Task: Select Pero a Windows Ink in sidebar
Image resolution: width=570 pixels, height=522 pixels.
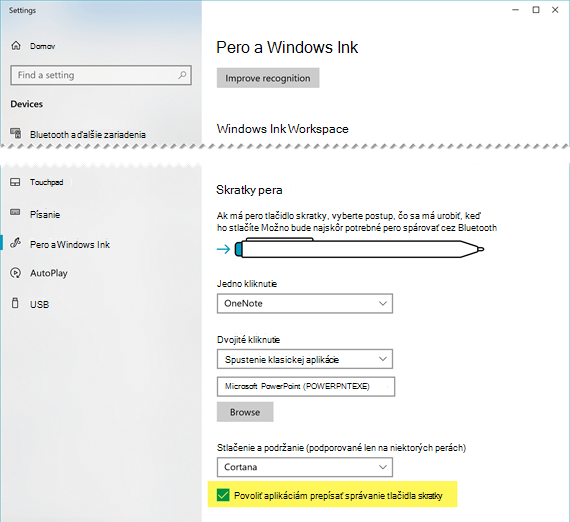Action: (x=70, y=245)
